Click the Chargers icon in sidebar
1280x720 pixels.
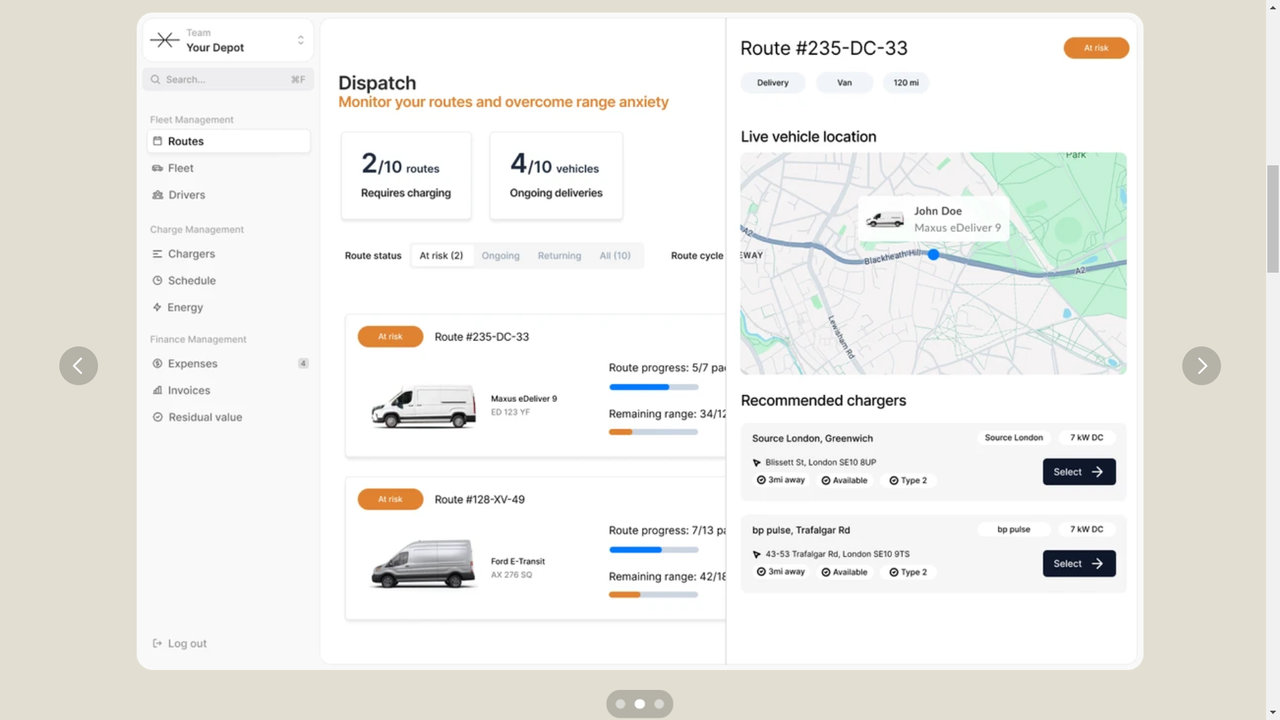click(x=157, y=254)
